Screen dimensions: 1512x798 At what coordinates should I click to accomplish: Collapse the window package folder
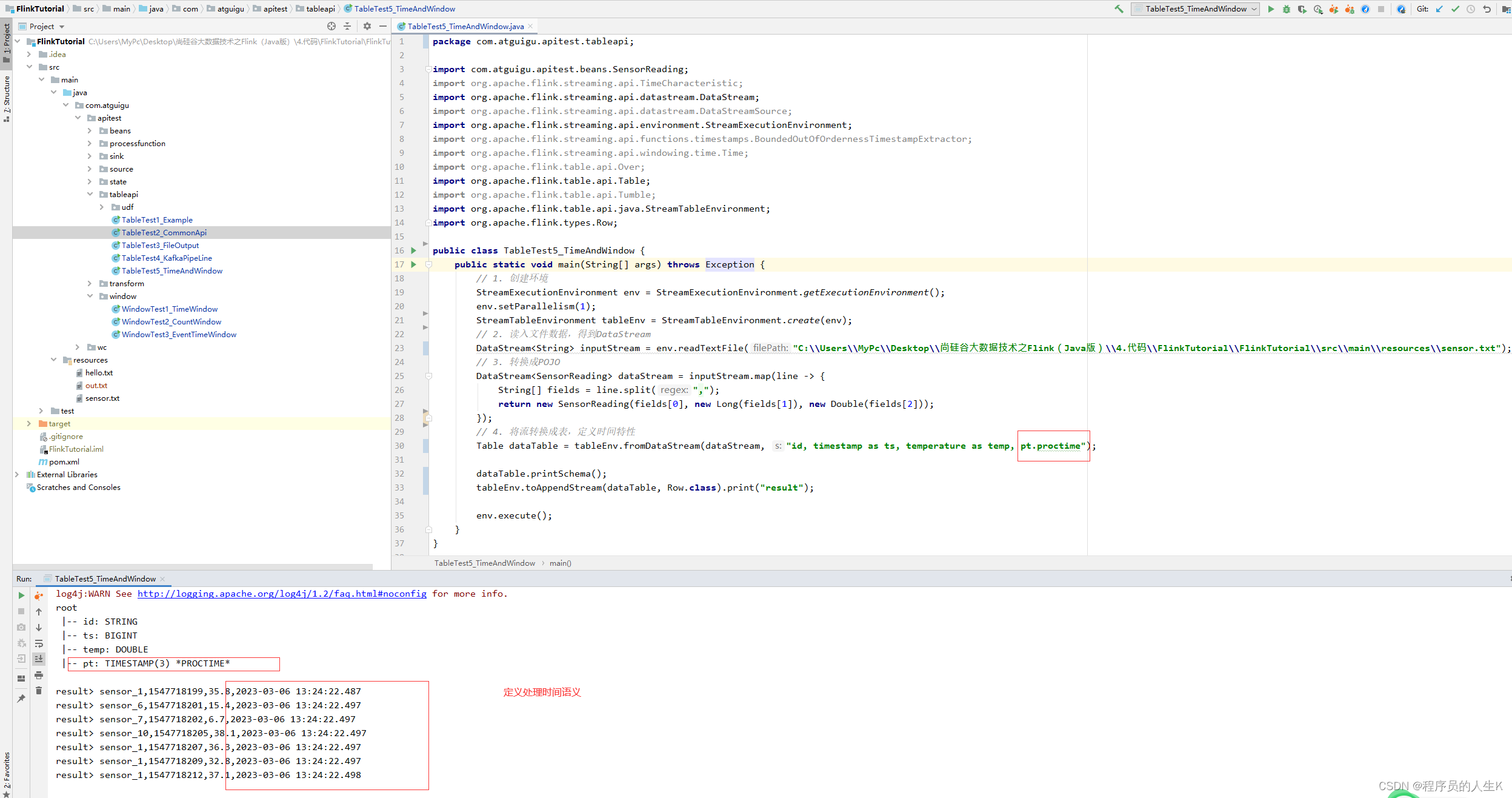click(90, 296)
